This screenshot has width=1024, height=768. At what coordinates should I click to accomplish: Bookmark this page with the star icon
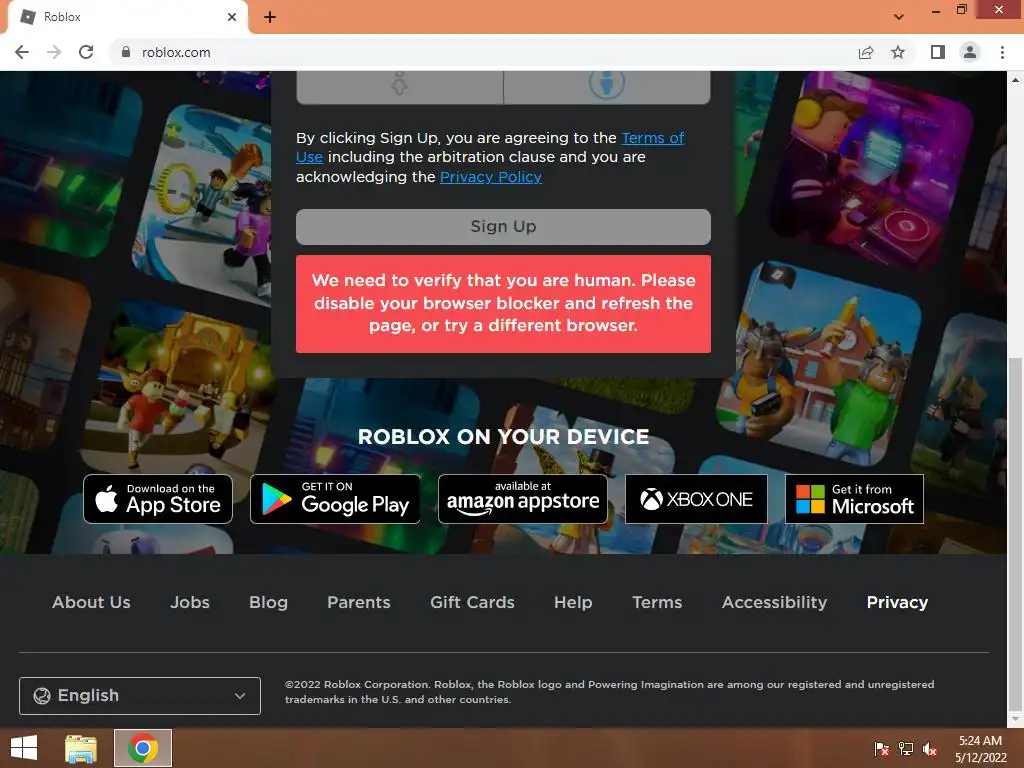[x=898, y=52]
